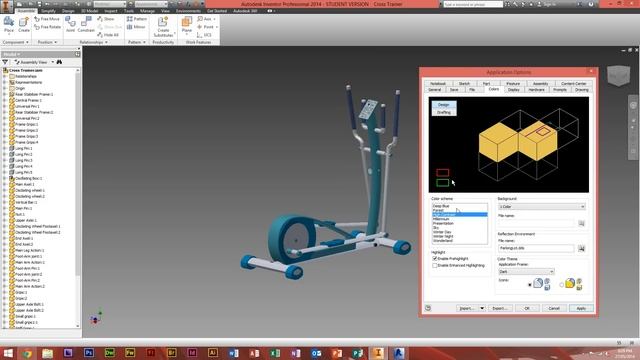Image resolution: width=640 pixels, height=360 pixels.
Task: Select the Pattern component tool
Action: 137,19
